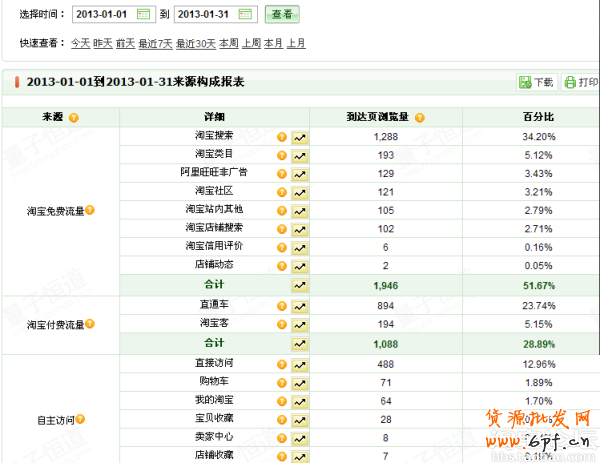Open trend chart for 购物车 row
The image size is (600, 463).
coord(299,381)
